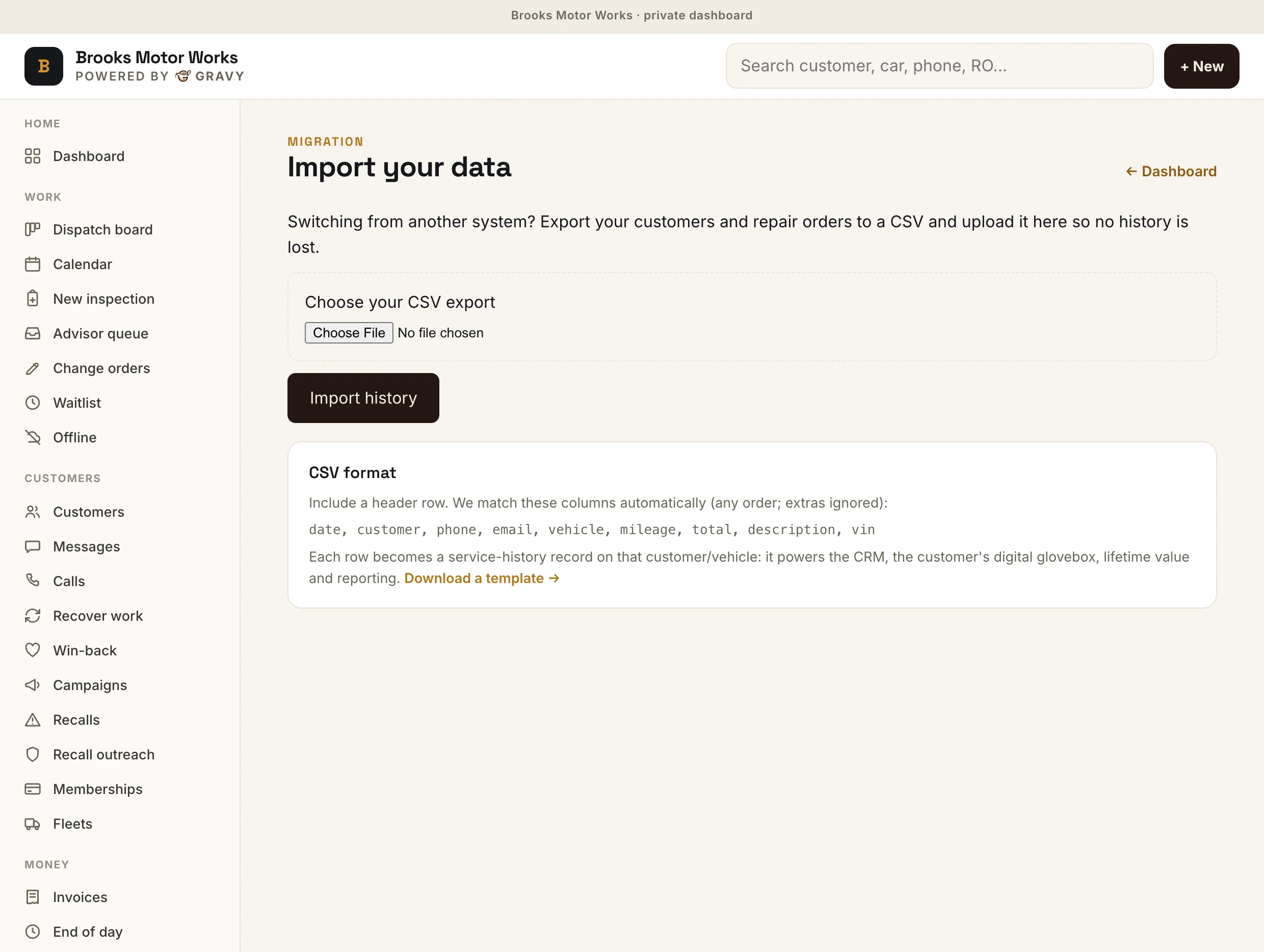1264x952 pixels.
Task: Click the Dashboard grid icon in sidebar
Action: coord(33,156)
